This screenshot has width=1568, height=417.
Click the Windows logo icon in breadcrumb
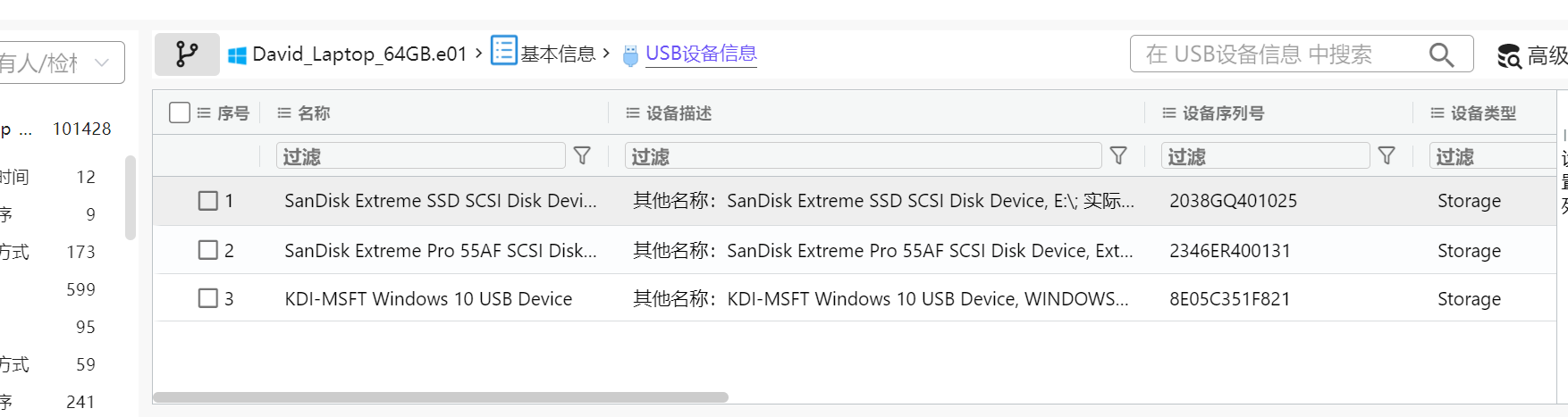coord(237,55)
